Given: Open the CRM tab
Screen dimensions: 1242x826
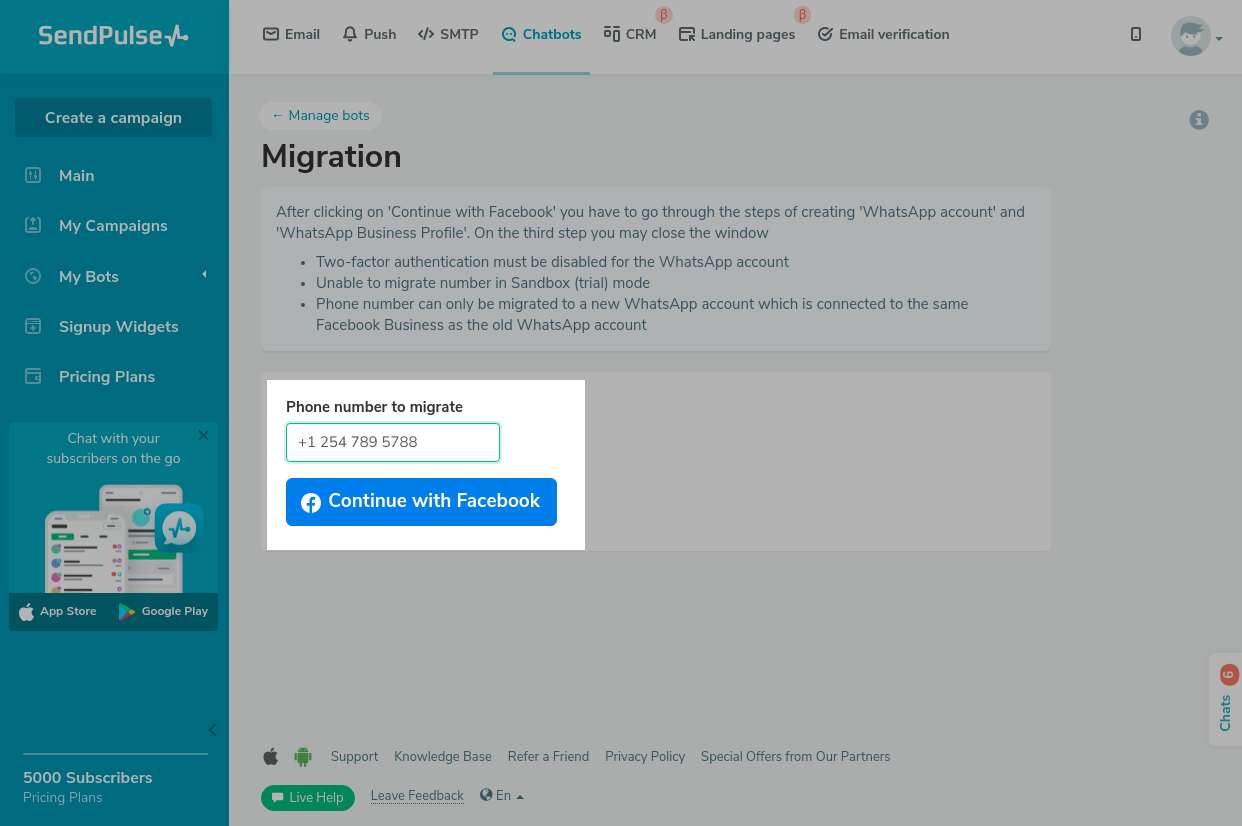Looking at the screenshot, I should click(630, 34).
